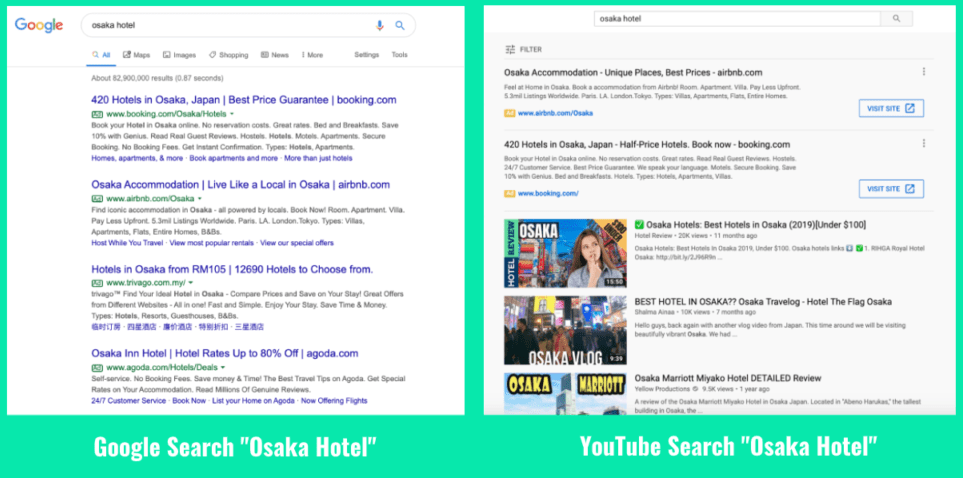Expand dropdown arrow after booking.com/Osaka/Hotels URL
The width and height of the screenshot is (963, 478).
[232, 114]
